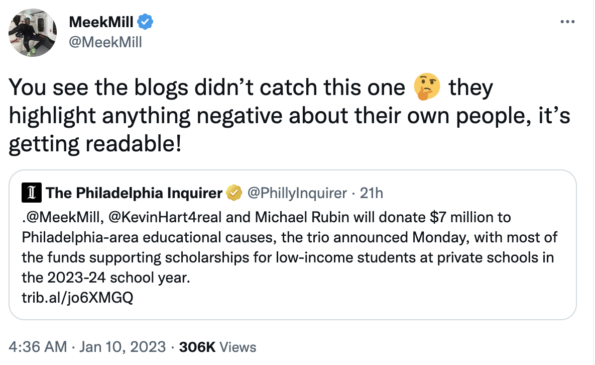Click MeekMill's profile avatar picture
Image resolution: width=595 pixels, height=365 pixels.
coord(33,33)
